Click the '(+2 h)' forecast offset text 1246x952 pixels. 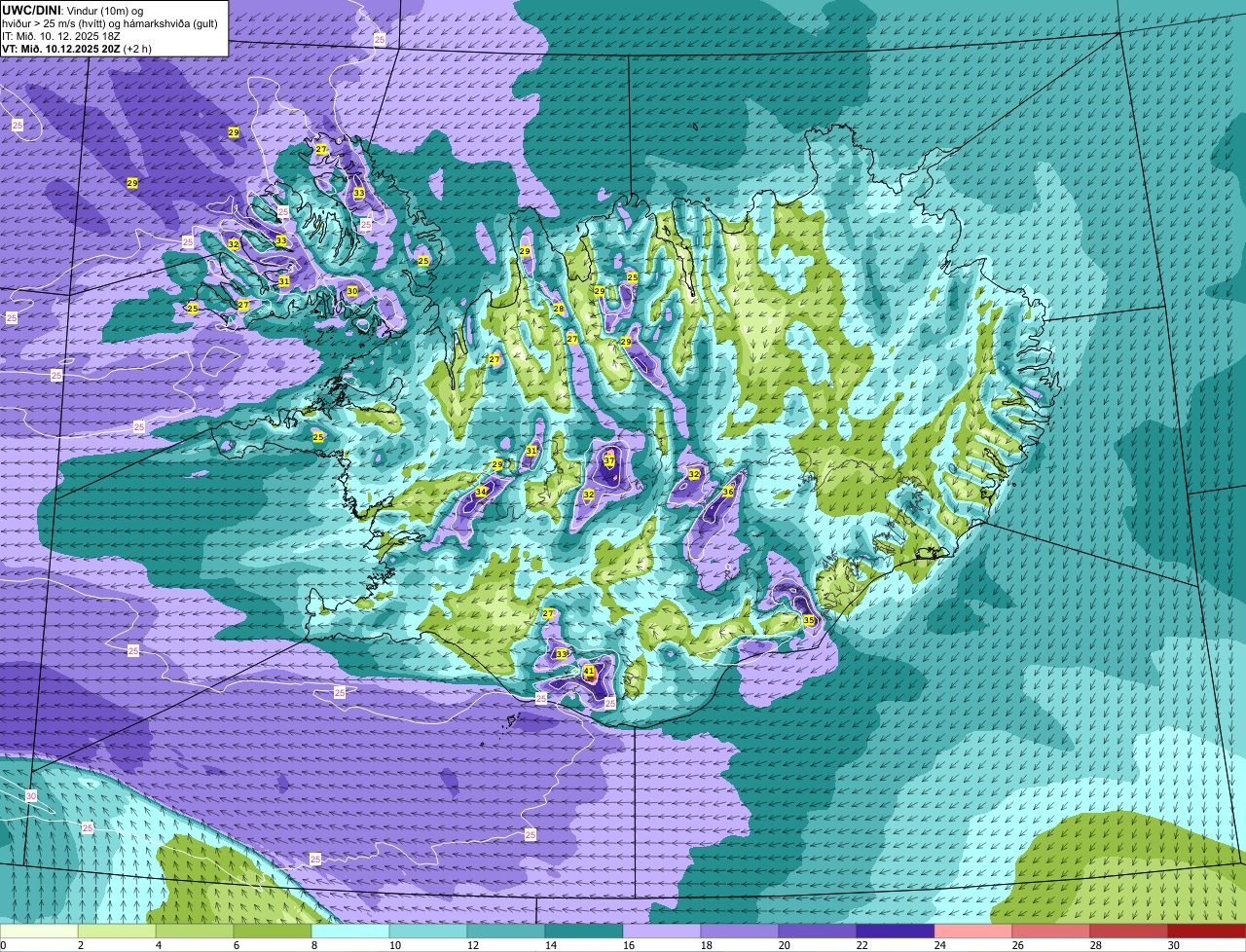pos(137,48)
